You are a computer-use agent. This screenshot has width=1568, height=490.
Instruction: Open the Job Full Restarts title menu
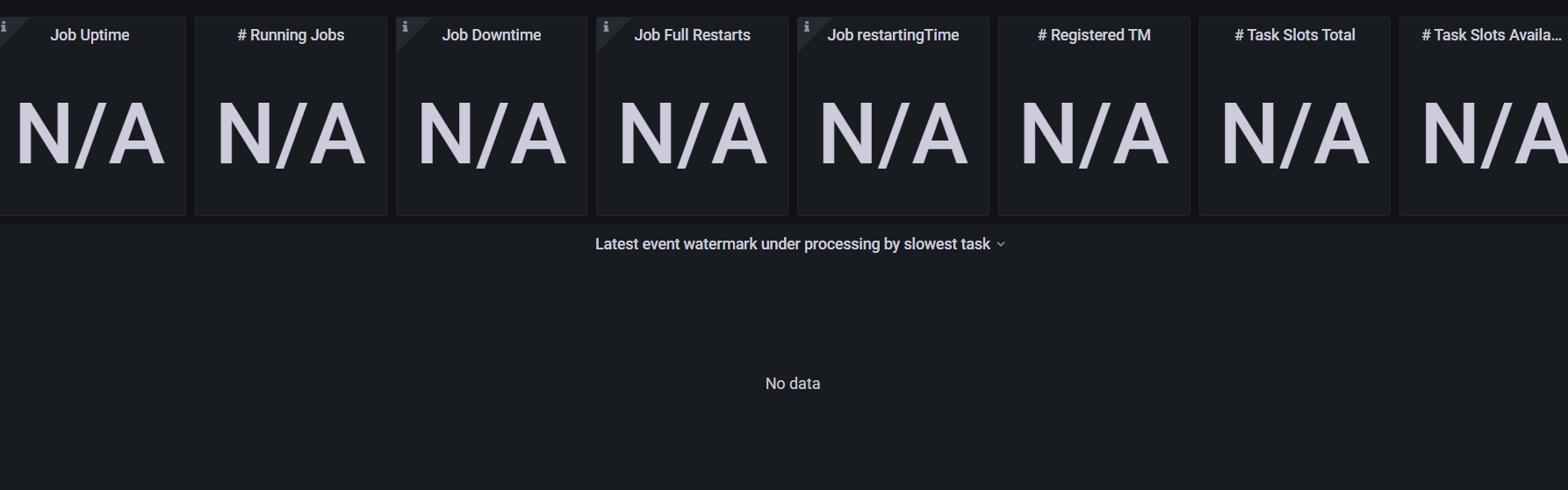tap(692, 35)
